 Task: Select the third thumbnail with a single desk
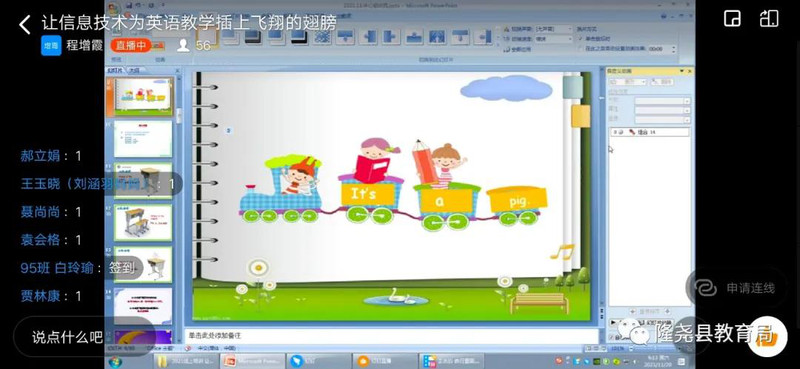tap(143, 181)
